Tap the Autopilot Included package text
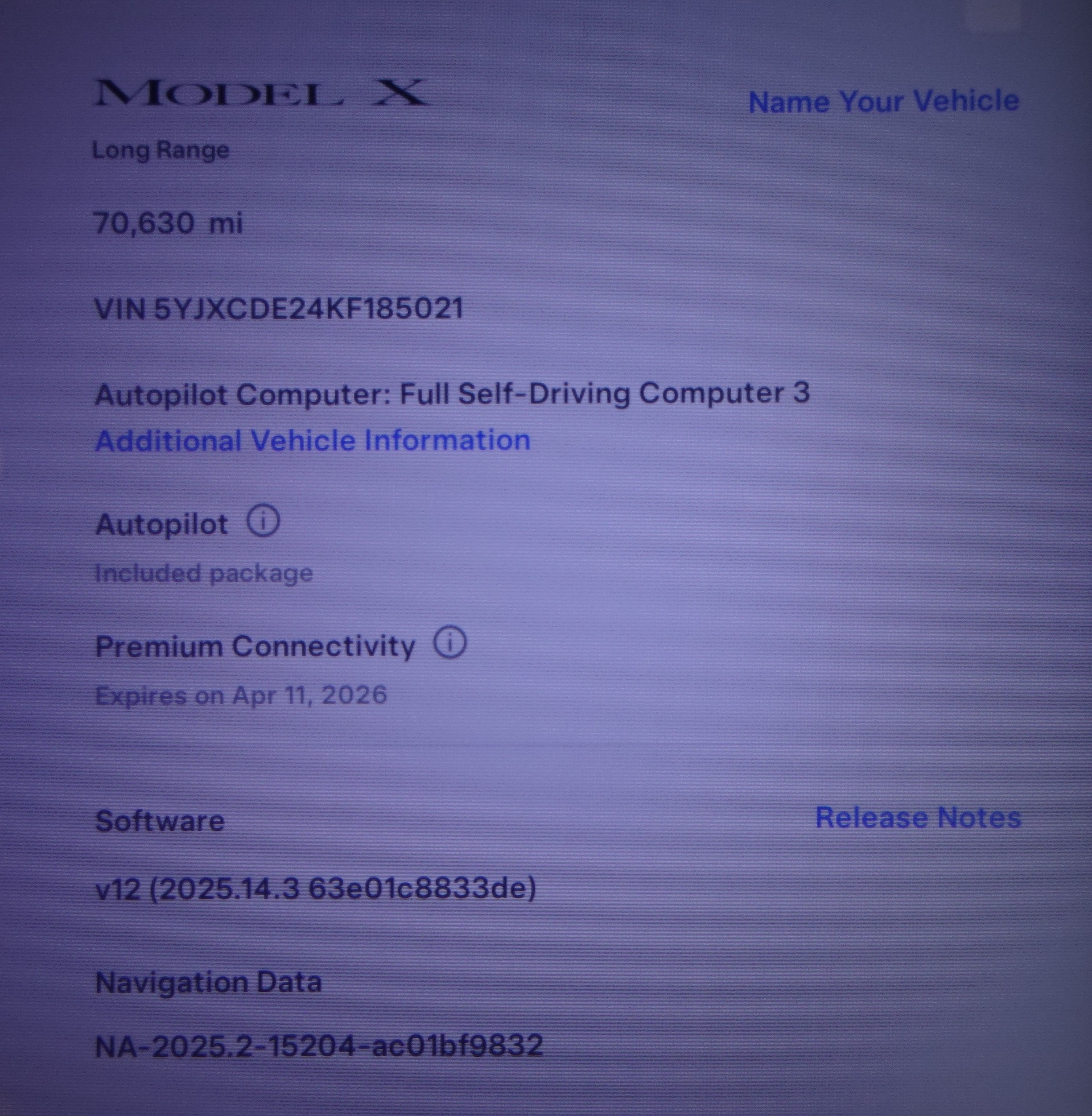 204,573
